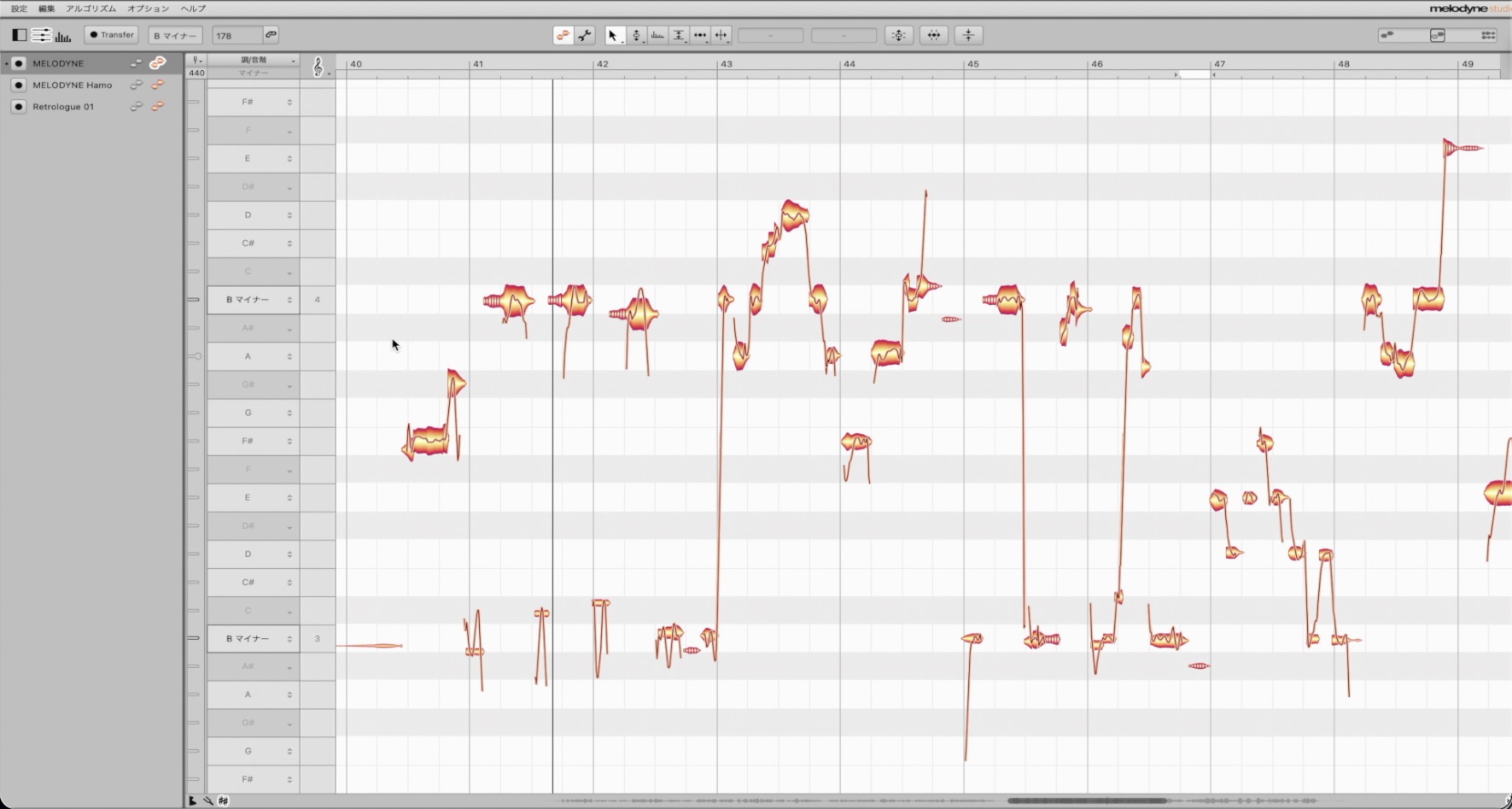Click stepper arrows on the top F# row

tap(289, 102)
